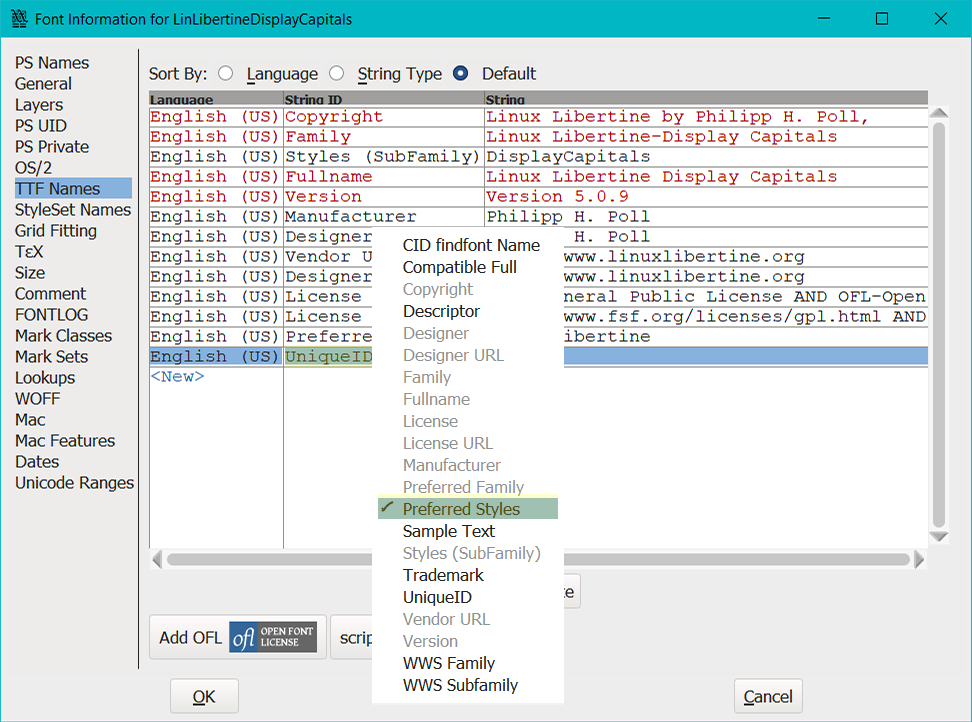This screenshot has height=722, width=972.
Task: Open the Mark Sets section
Action: [51, 357]
